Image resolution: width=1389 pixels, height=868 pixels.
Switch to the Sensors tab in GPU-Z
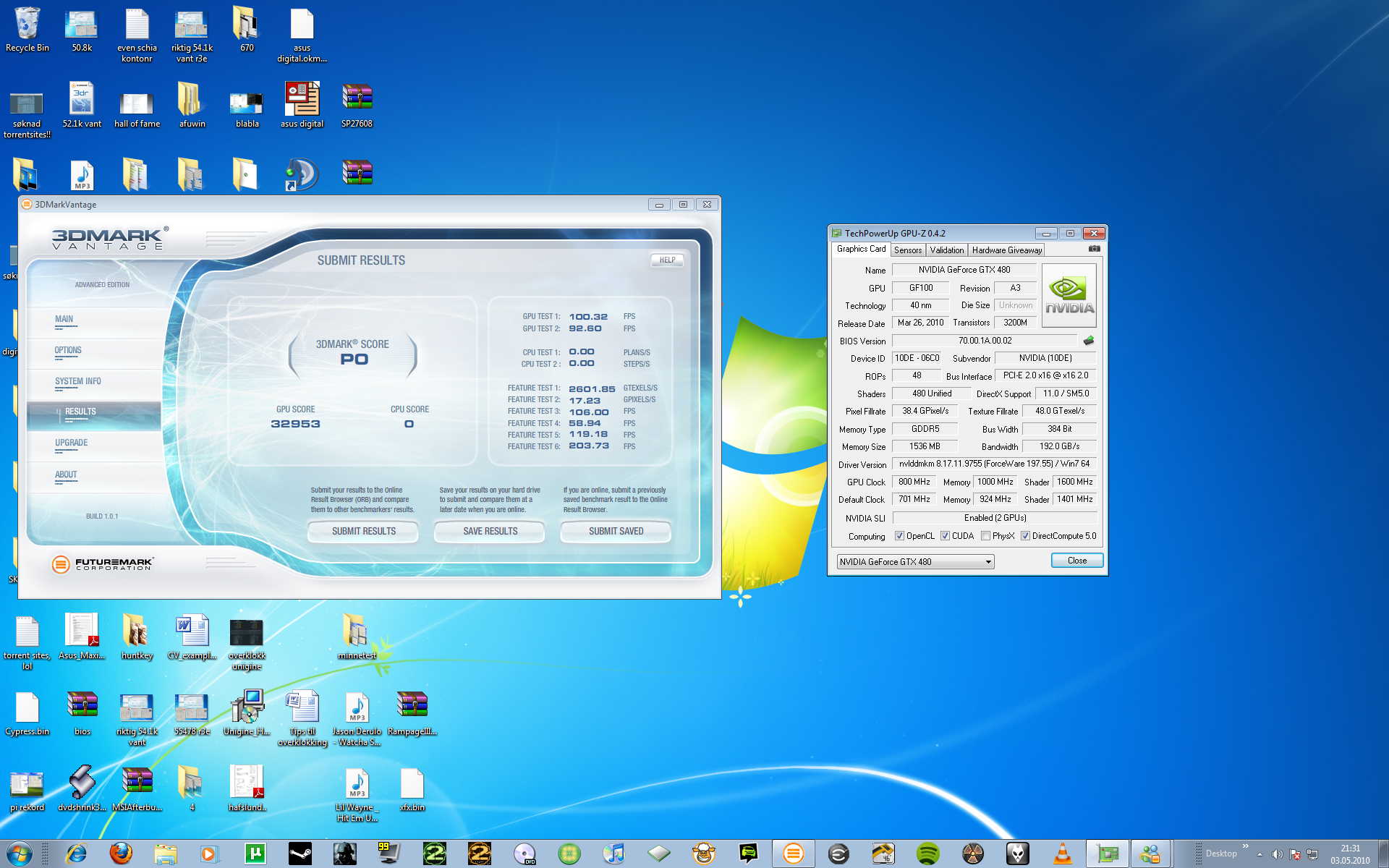(908, 250)
